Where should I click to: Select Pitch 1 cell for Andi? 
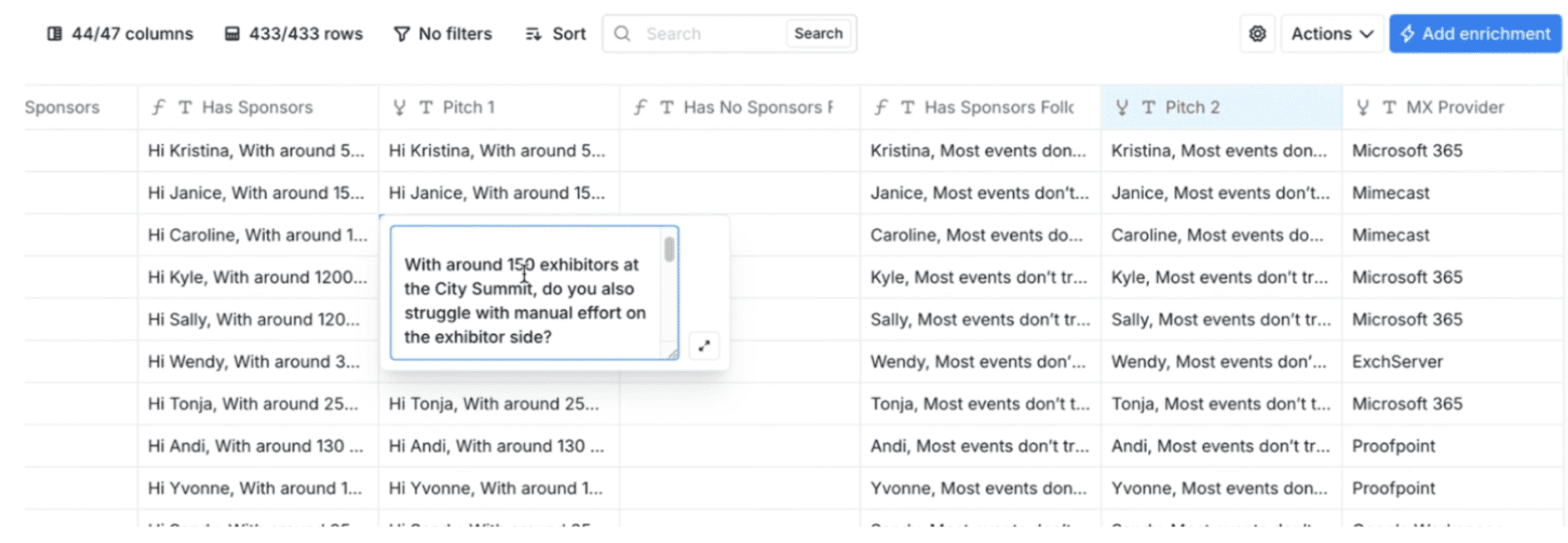[499, 446]
